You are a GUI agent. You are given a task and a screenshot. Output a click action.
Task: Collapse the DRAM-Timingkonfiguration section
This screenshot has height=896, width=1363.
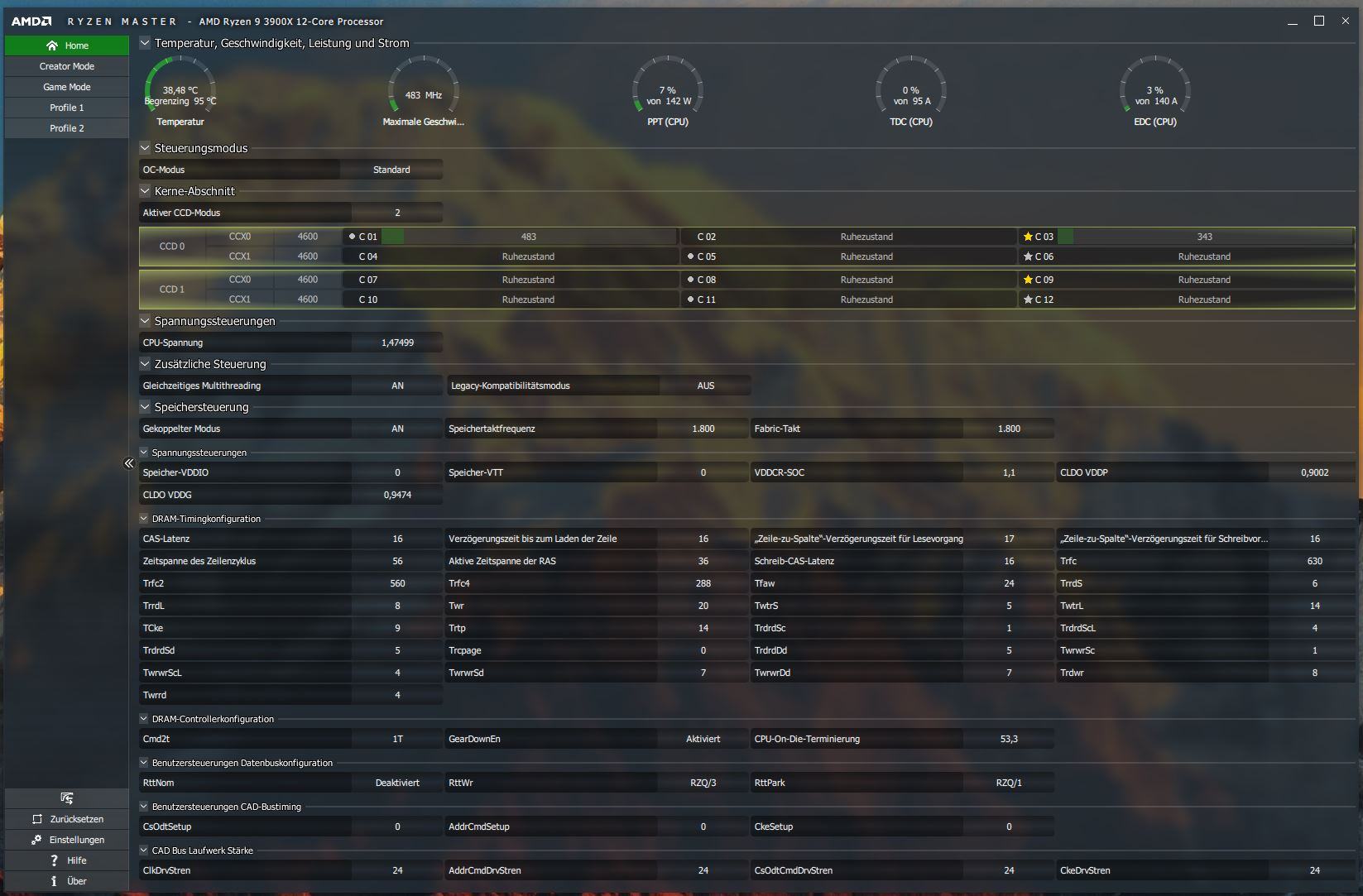tap(144, 519)
